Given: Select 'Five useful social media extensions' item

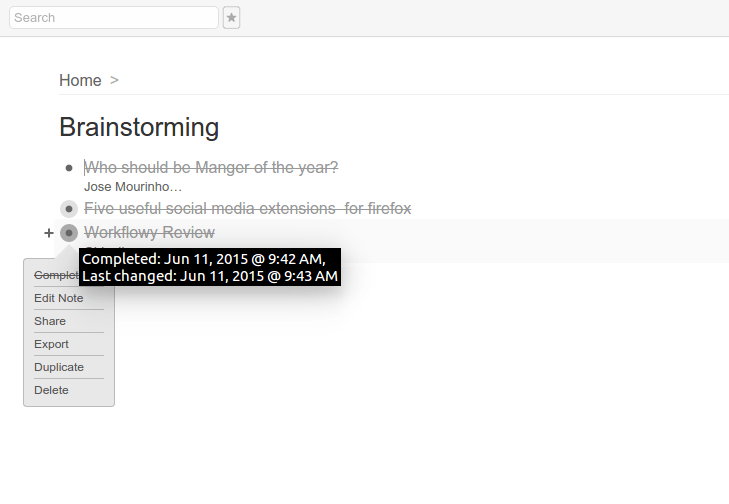Looking at the screenshot, I should tap(247, 208).
